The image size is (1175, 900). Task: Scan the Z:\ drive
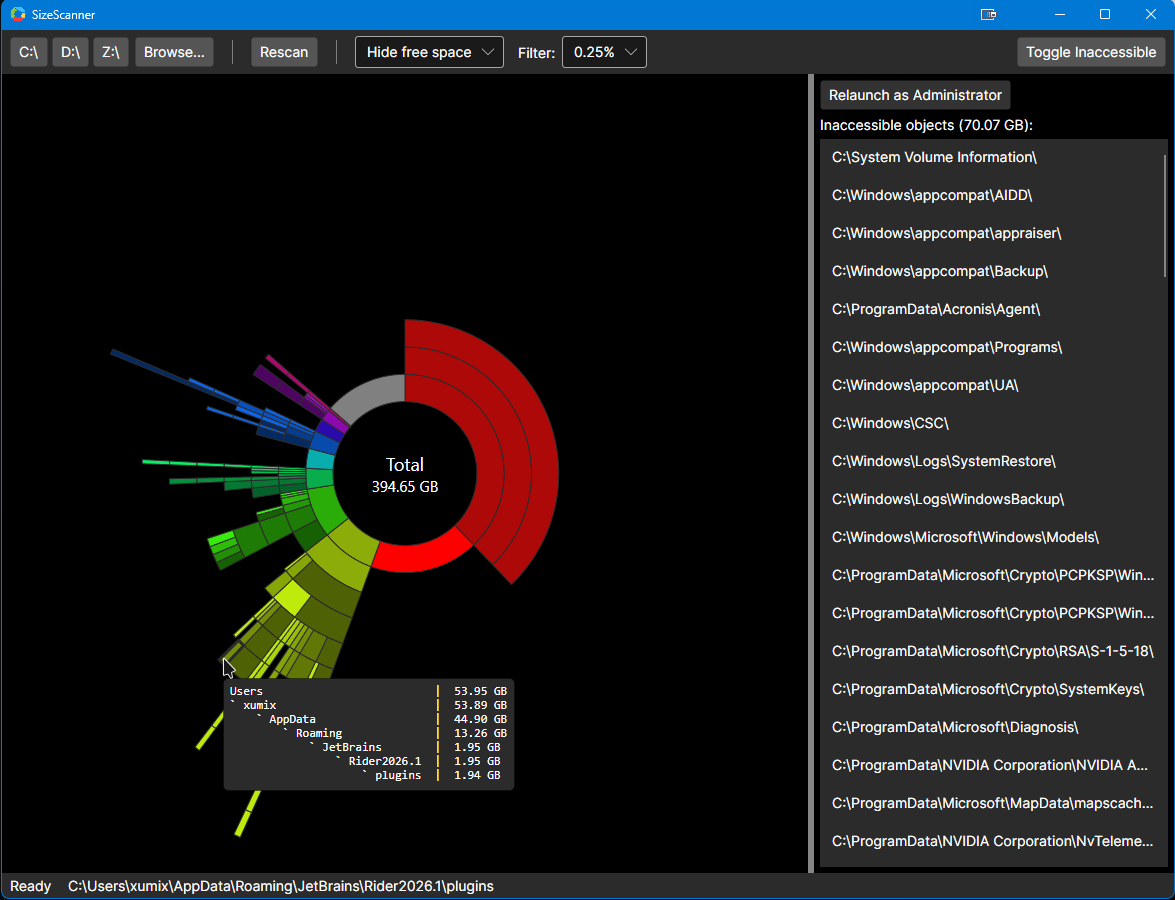(x=111, y=52)
